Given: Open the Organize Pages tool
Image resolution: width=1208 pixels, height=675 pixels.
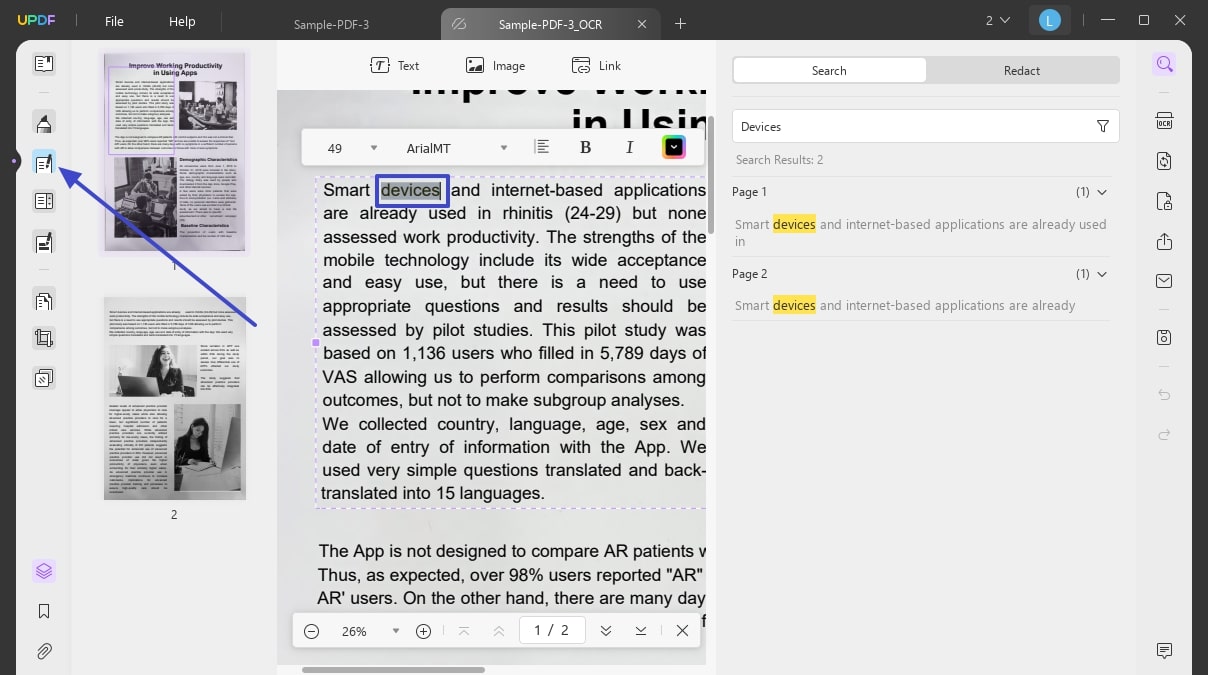Looking at the screenshot, I should [43, 300].
